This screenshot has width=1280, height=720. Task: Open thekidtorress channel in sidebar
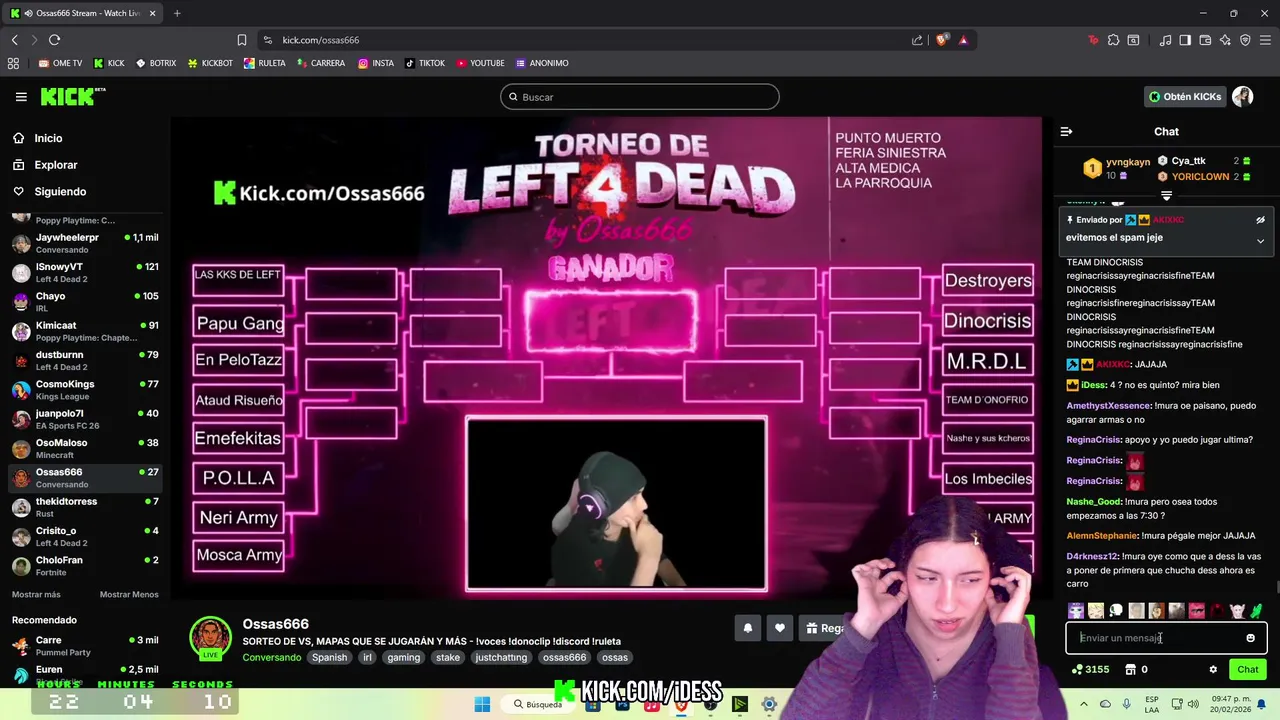click(x=85, y=507)
